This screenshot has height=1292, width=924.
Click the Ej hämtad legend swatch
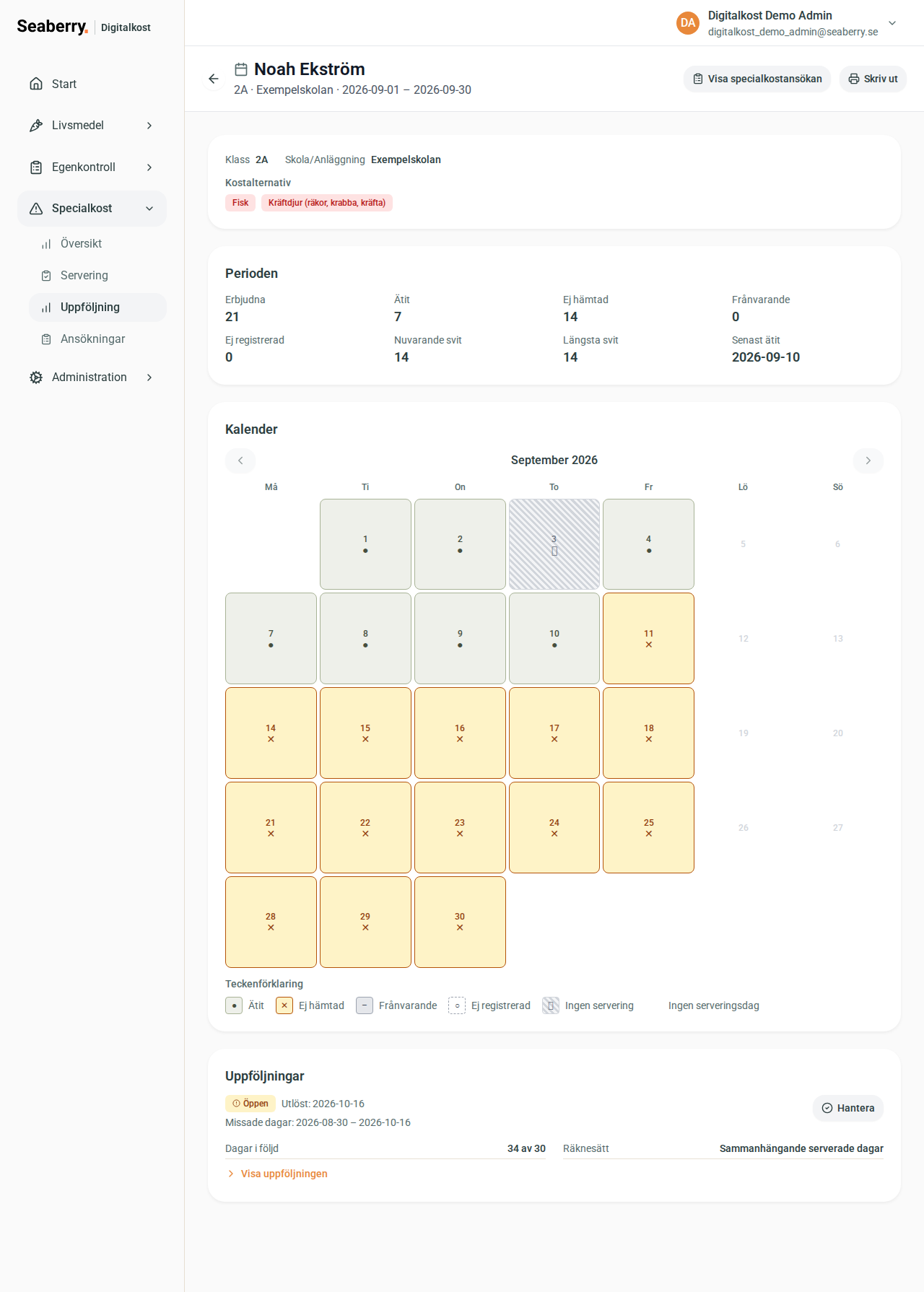pos(284,1005)
